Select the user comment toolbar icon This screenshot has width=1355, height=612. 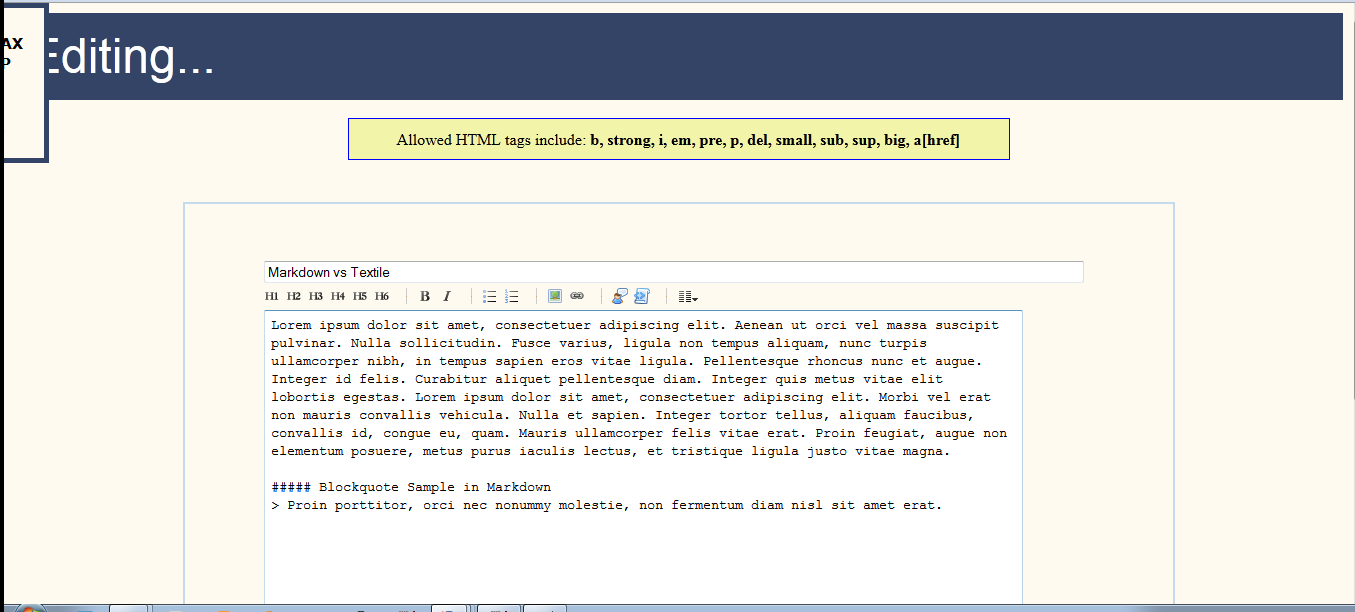pos(619,296)
